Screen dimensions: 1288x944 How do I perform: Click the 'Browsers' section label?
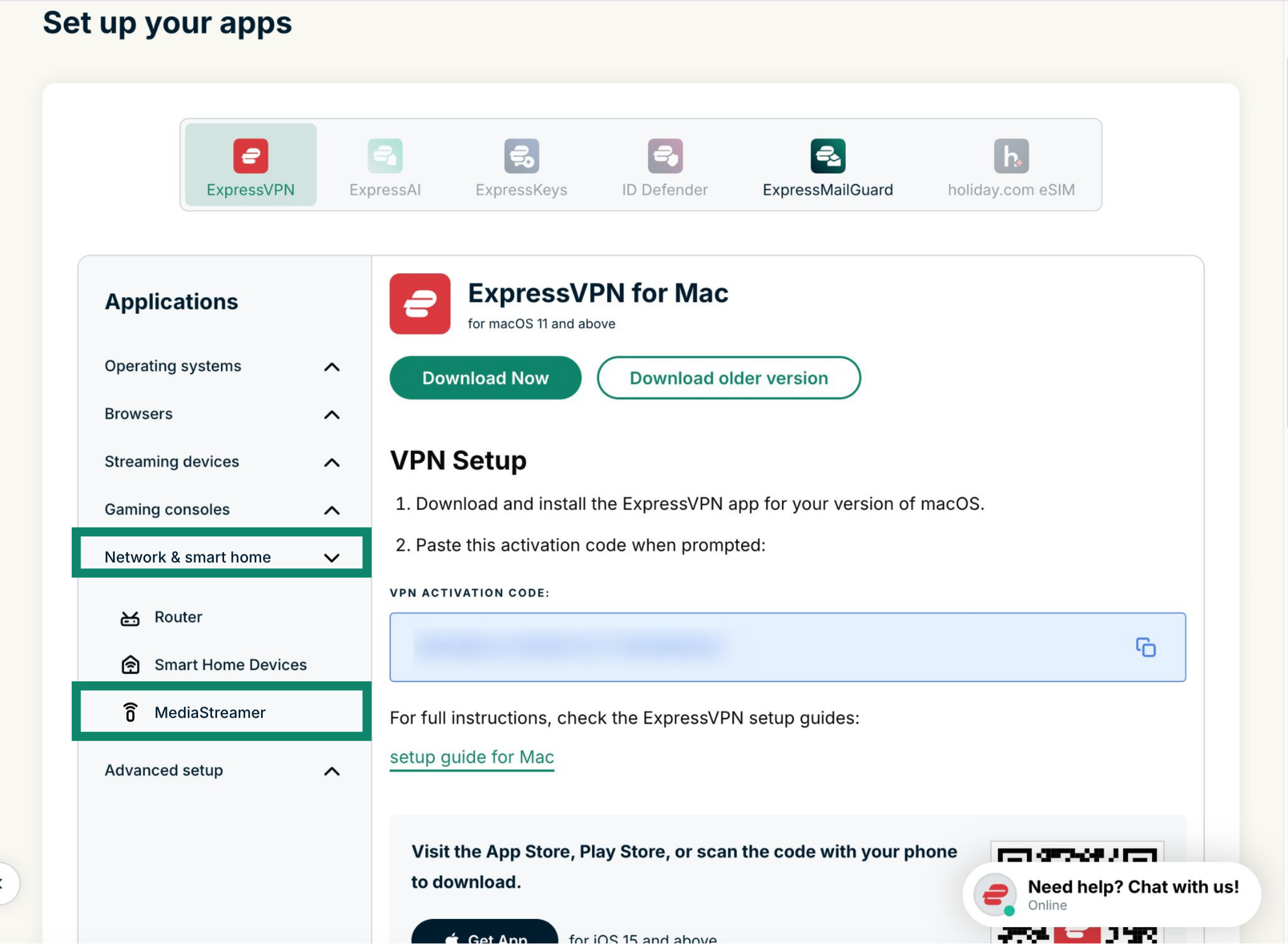[x=138, y=414]
